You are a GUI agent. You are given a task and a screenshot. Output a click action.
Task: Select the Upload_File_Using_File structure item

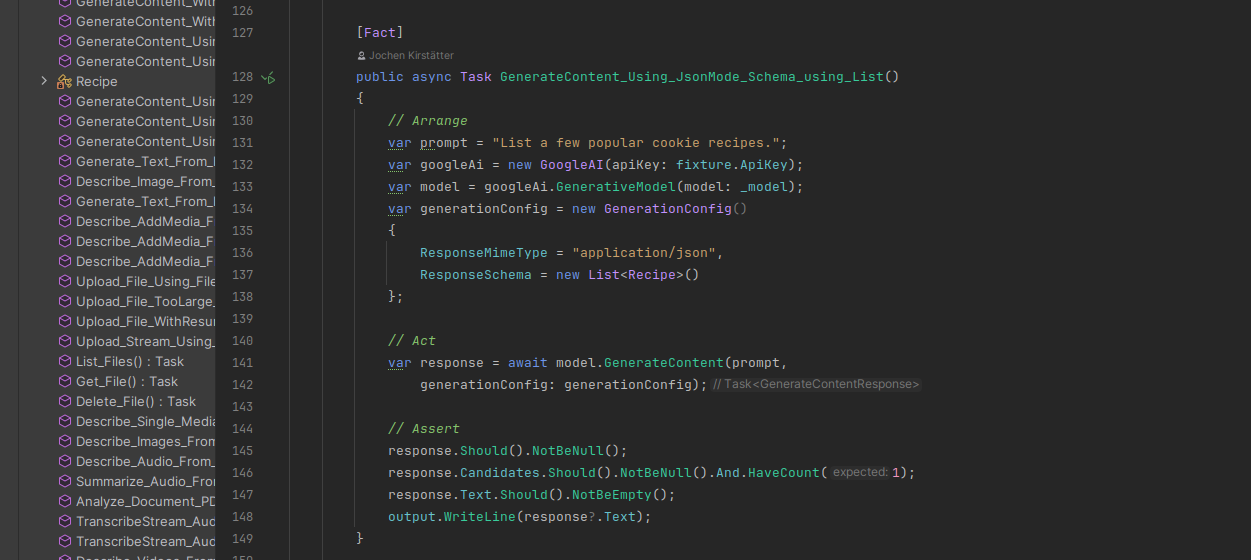point(145,282)
